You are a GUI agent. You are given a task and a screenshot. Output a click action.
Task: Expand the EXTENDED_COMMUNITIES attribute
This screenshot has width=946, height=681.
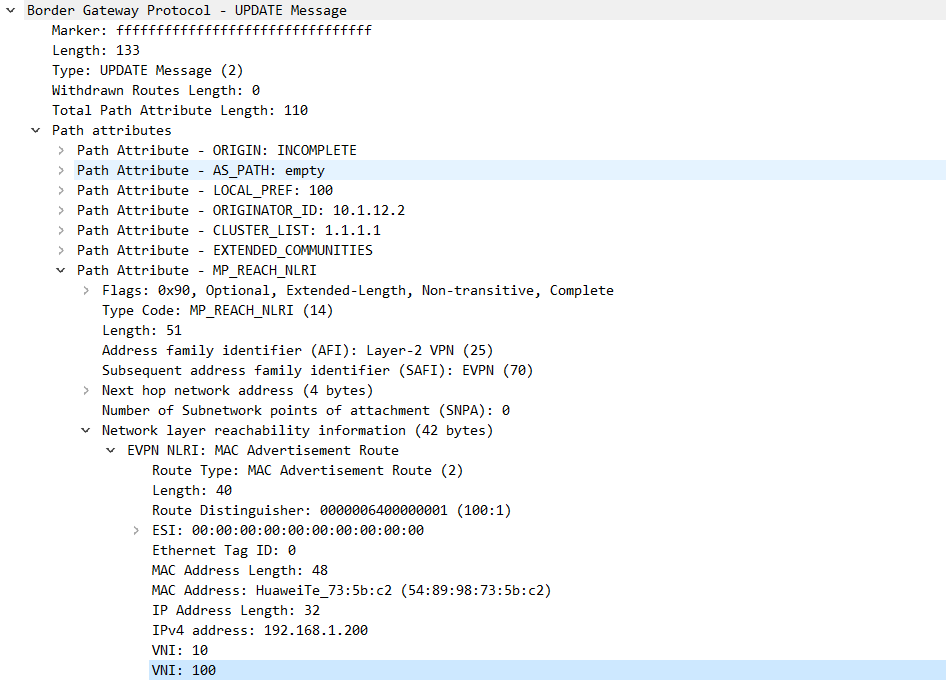[61, 251]
